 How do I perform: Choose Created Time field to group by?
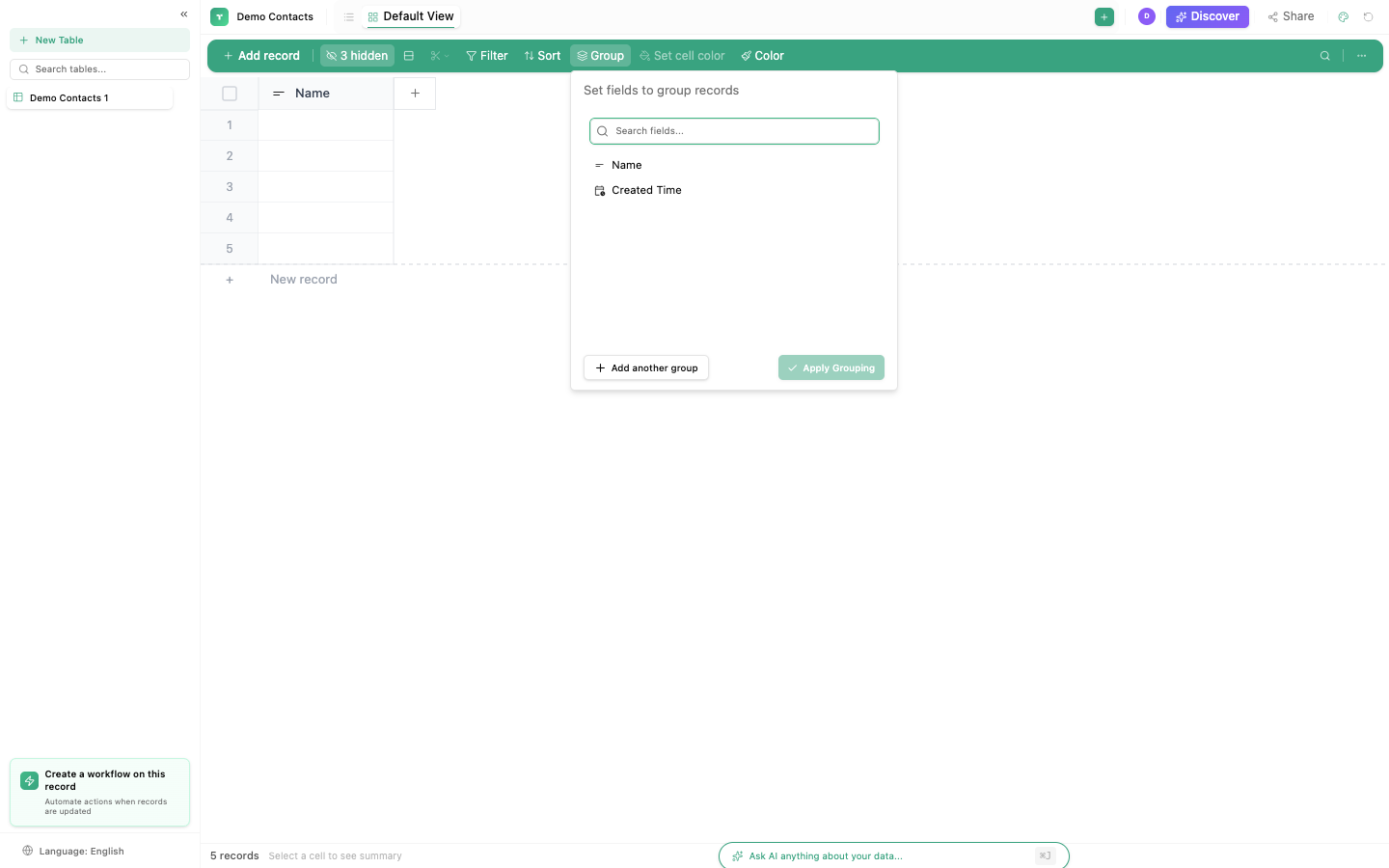(x=734, y=190)
